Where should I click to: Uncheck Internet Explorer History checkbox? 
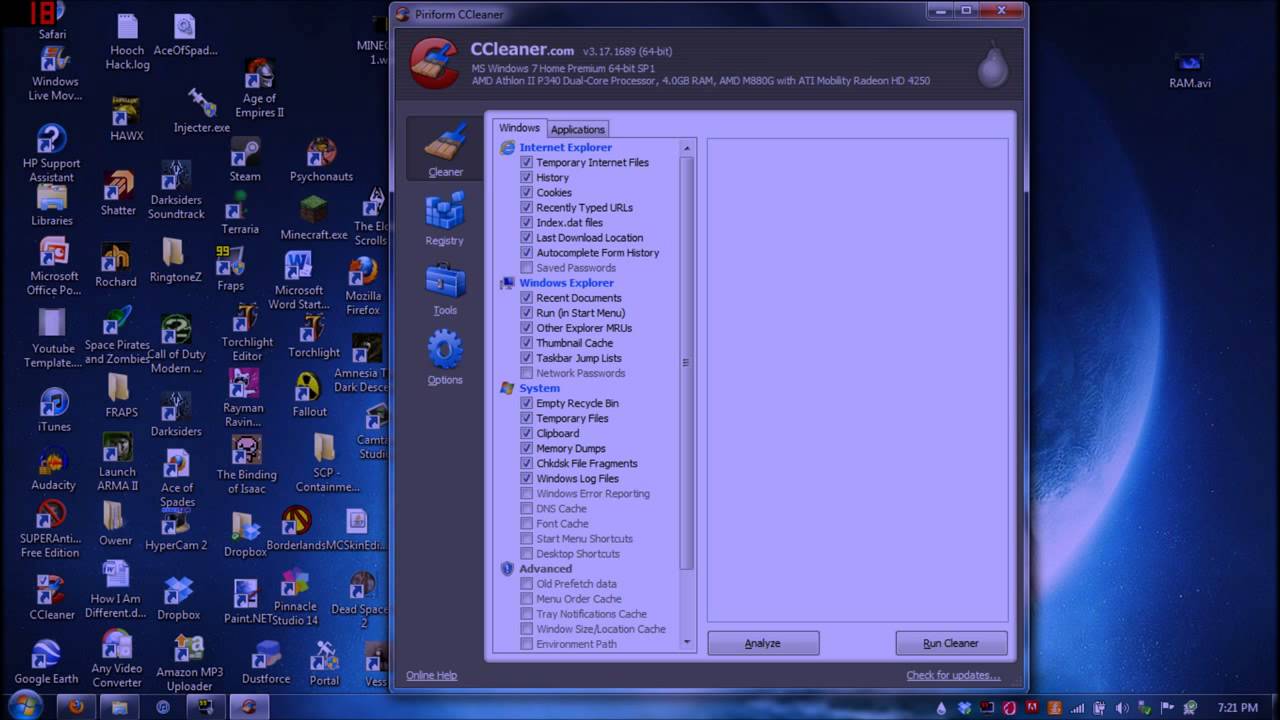point(527,177)
